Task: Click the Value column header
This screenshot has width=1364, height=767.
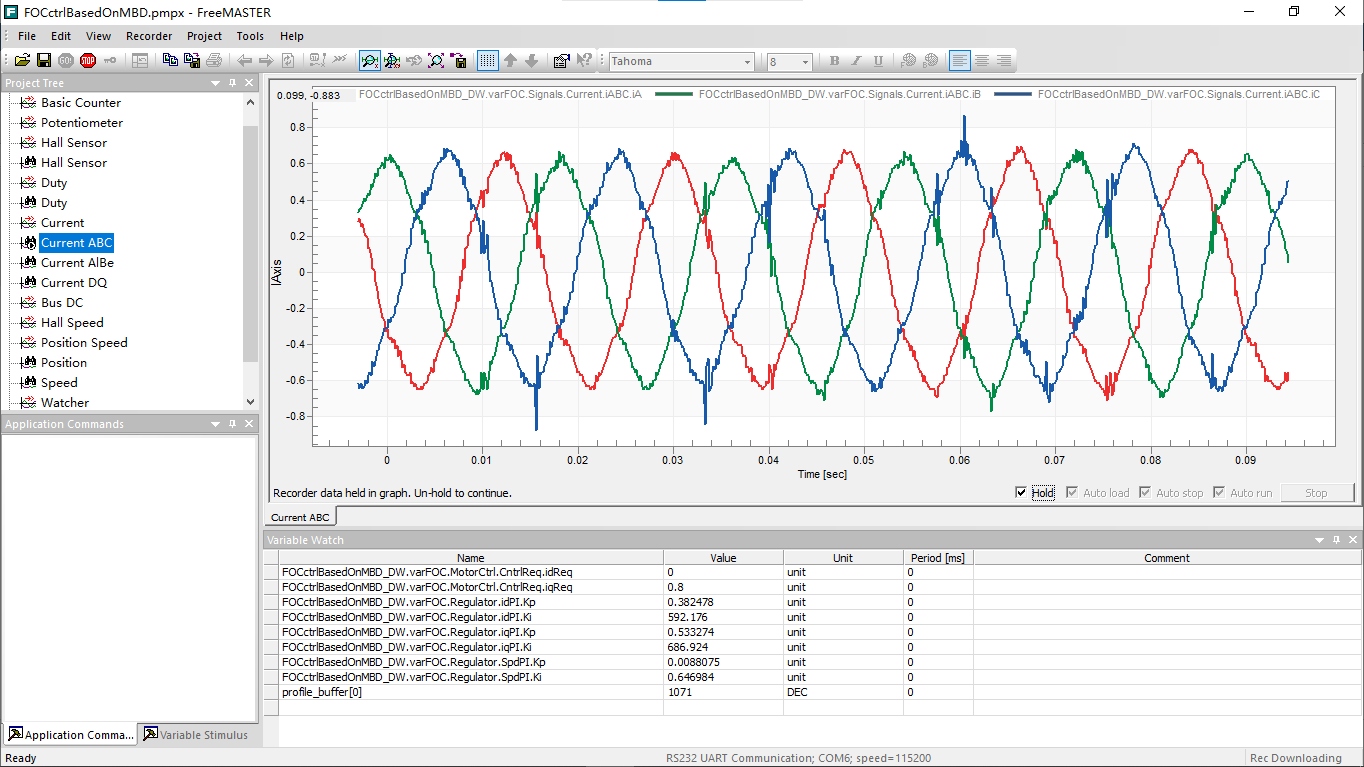Action: click(723, 558)
